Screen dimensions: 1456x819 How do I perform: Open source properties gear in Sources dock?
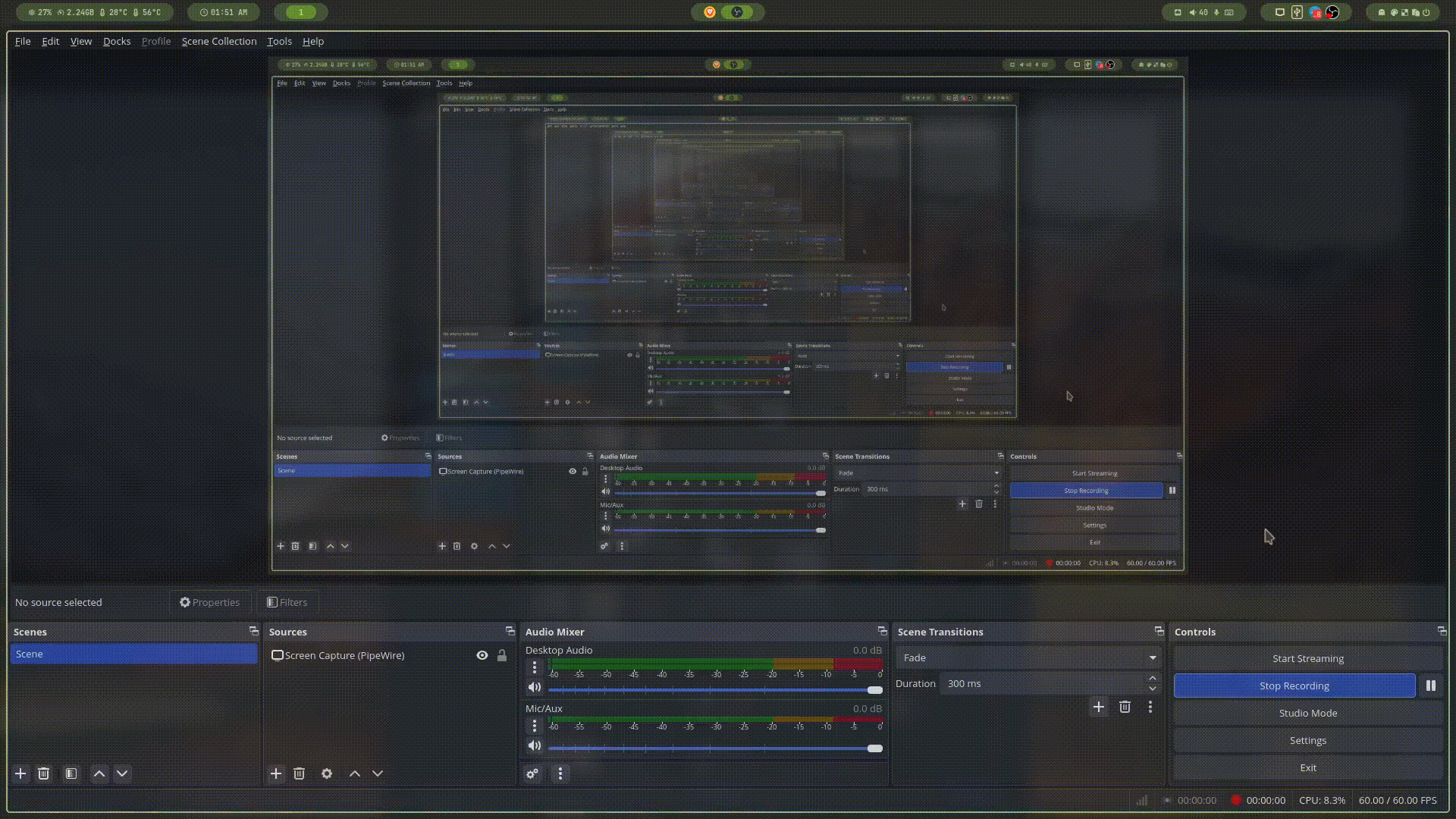pos(327,773)
